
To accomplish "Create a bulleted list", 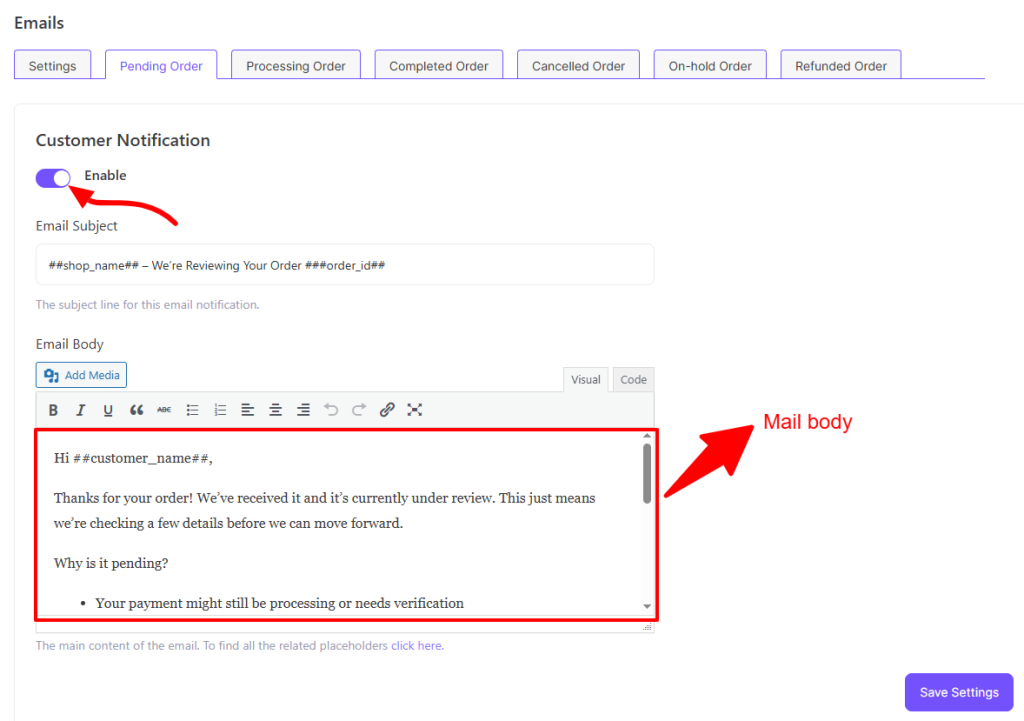I will [x=191, y=409].
